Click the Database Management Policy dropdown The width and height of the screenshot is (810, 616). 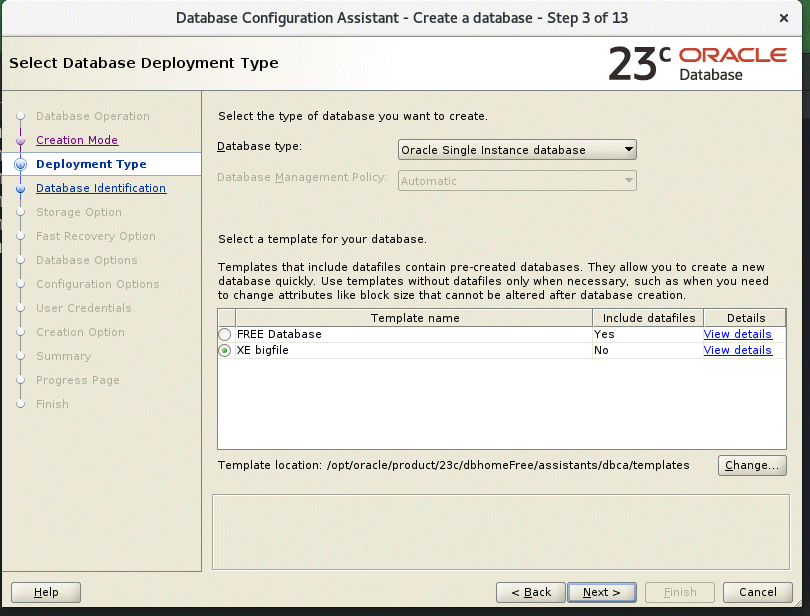pyautogui.click(x=517, y=181)
